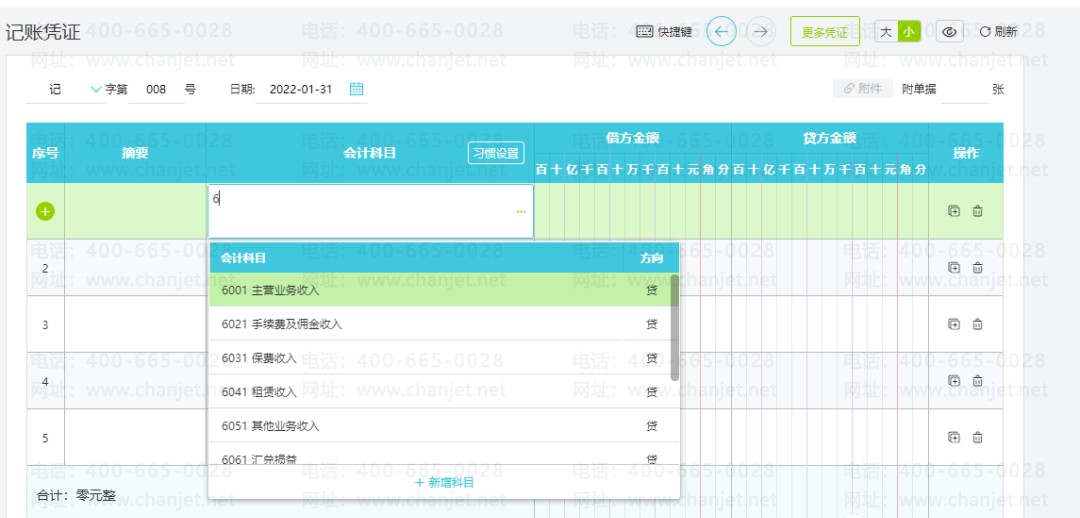Click the summary cell of row 3
Viewport: 1080px width, 518px height.
(135, 324)
